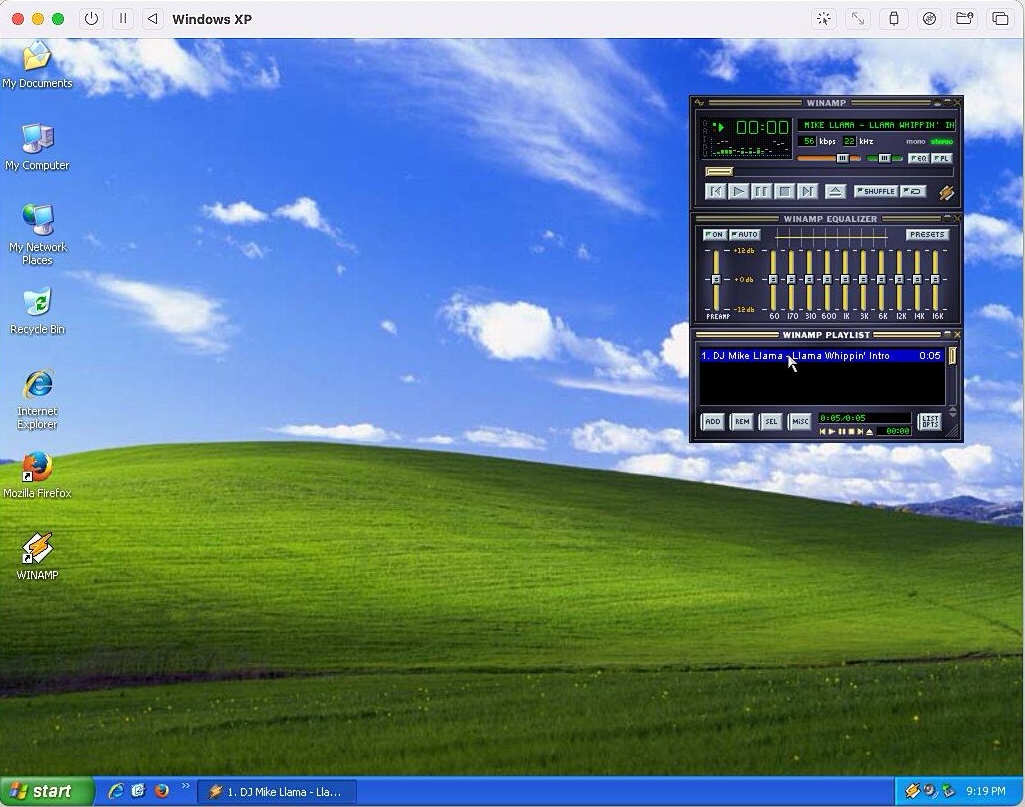Viewport: 1025px width, 807px height.
Task: Click the 16K equalizer band slider
Action: (x=935, y=280)
